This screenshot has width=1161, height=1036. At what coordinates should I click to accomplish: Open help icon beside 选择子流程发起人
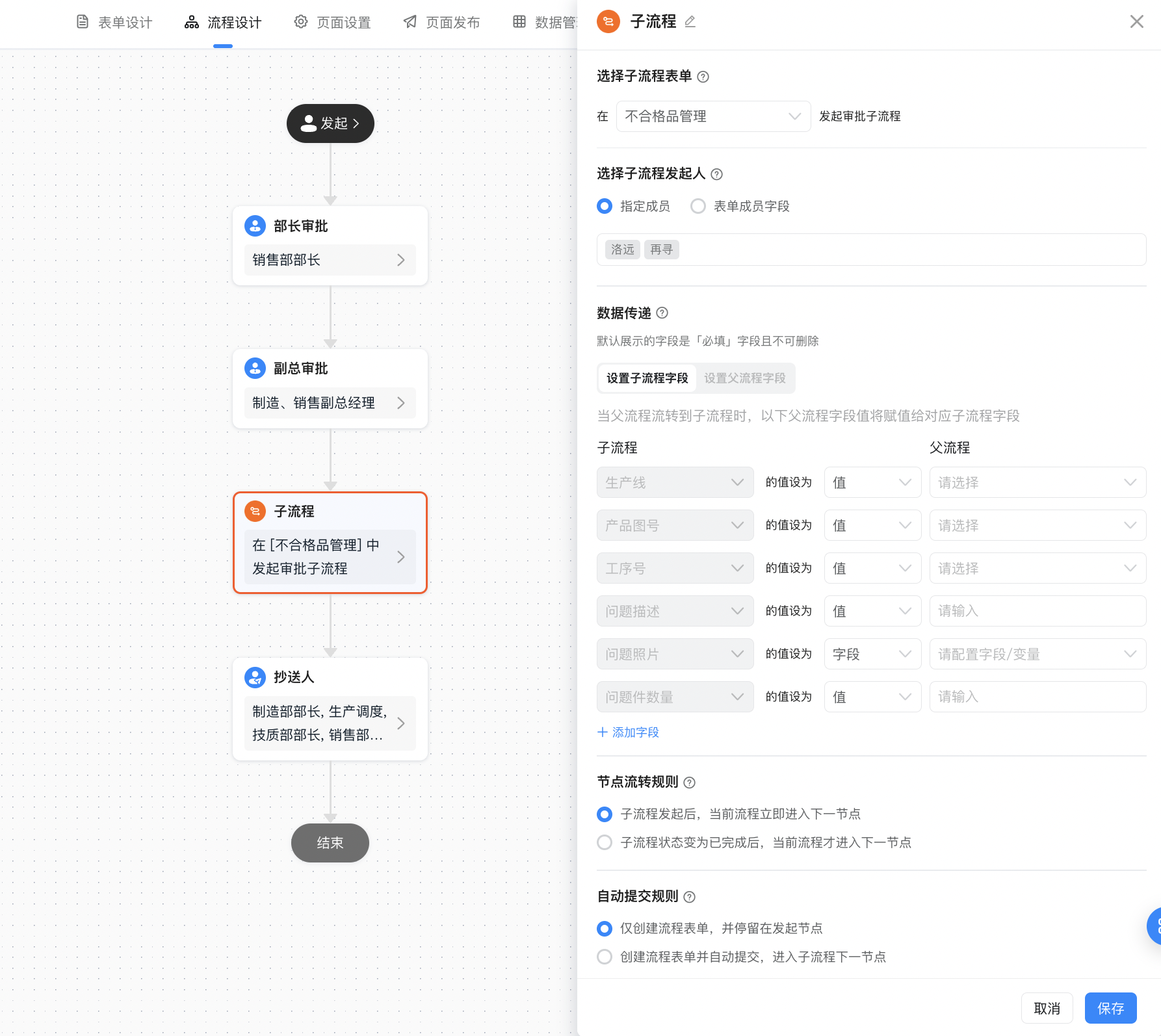716,174
